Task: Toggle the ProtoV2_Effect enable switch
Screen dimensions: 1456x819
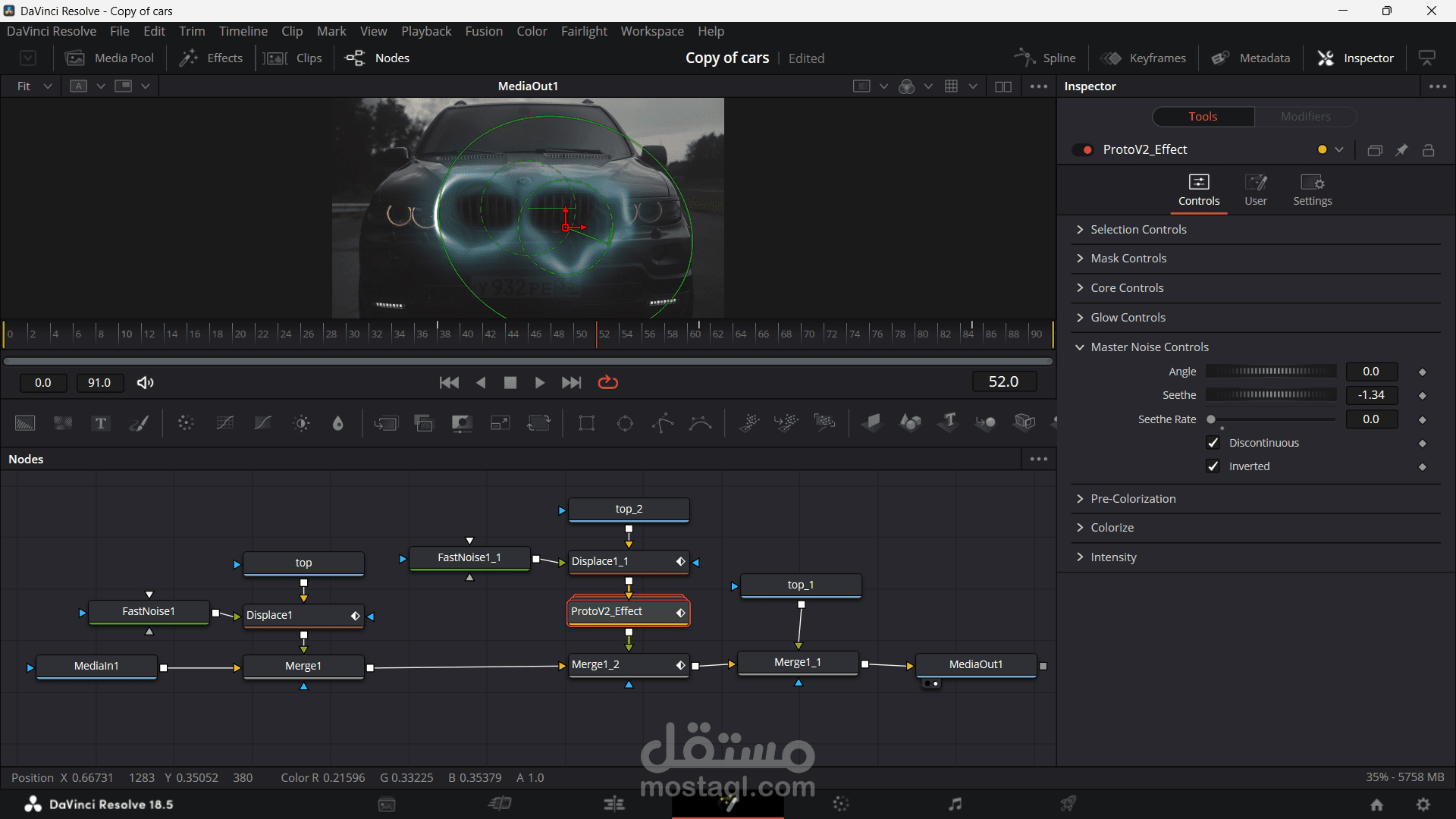Action: [x=1083, y=150]
